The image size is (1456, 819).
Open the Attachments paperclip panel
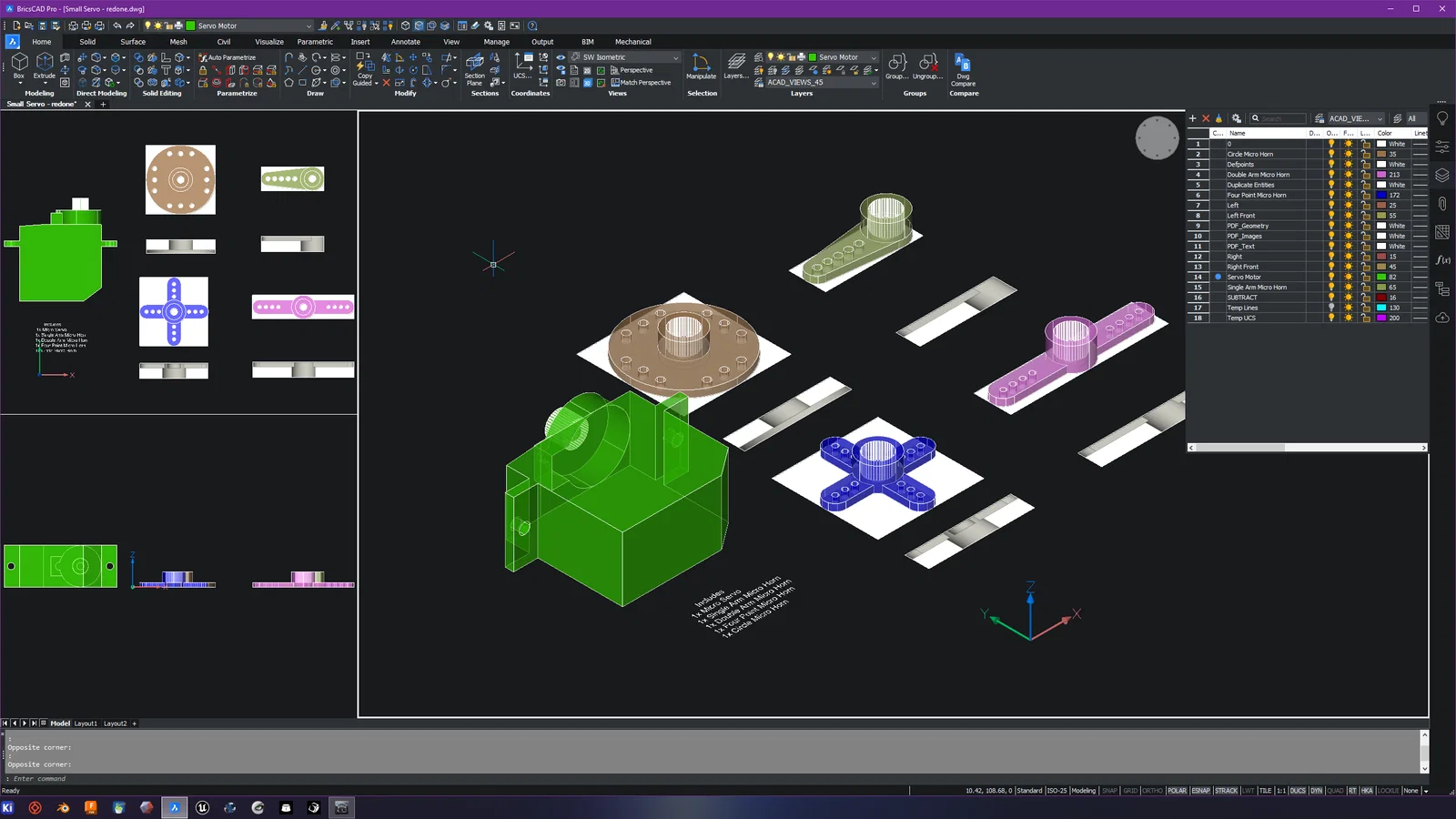click(1442, 204)
